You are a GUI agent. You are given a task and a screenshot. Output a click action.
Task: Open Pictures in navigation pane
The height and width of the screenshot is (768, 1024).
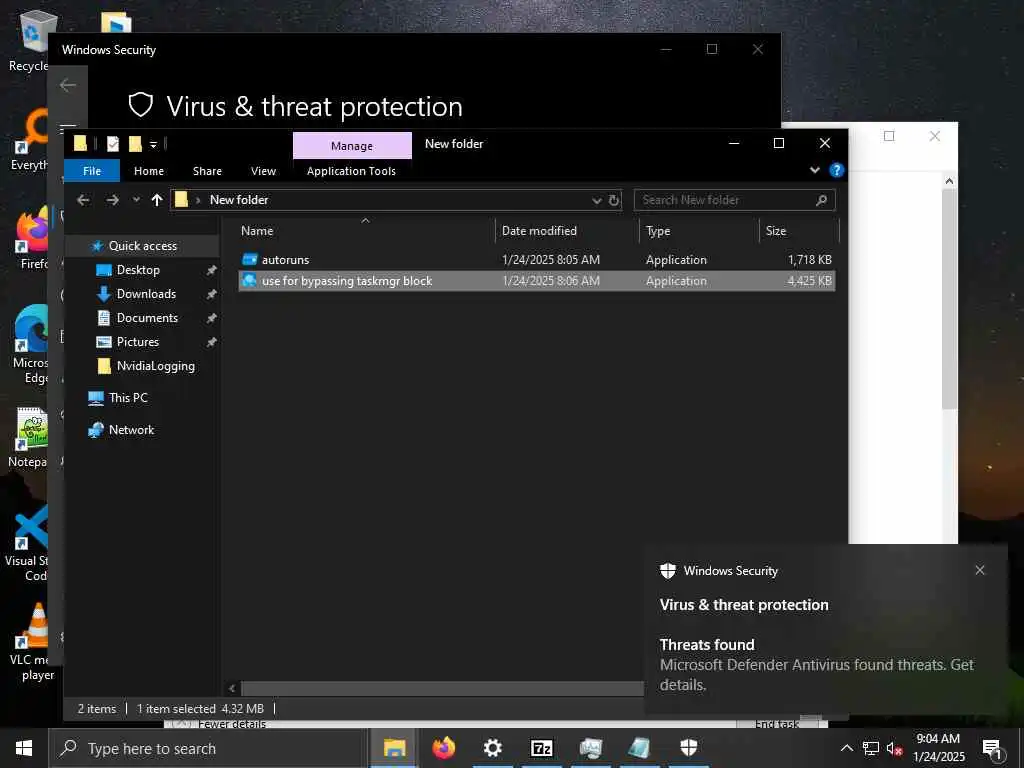137,342
